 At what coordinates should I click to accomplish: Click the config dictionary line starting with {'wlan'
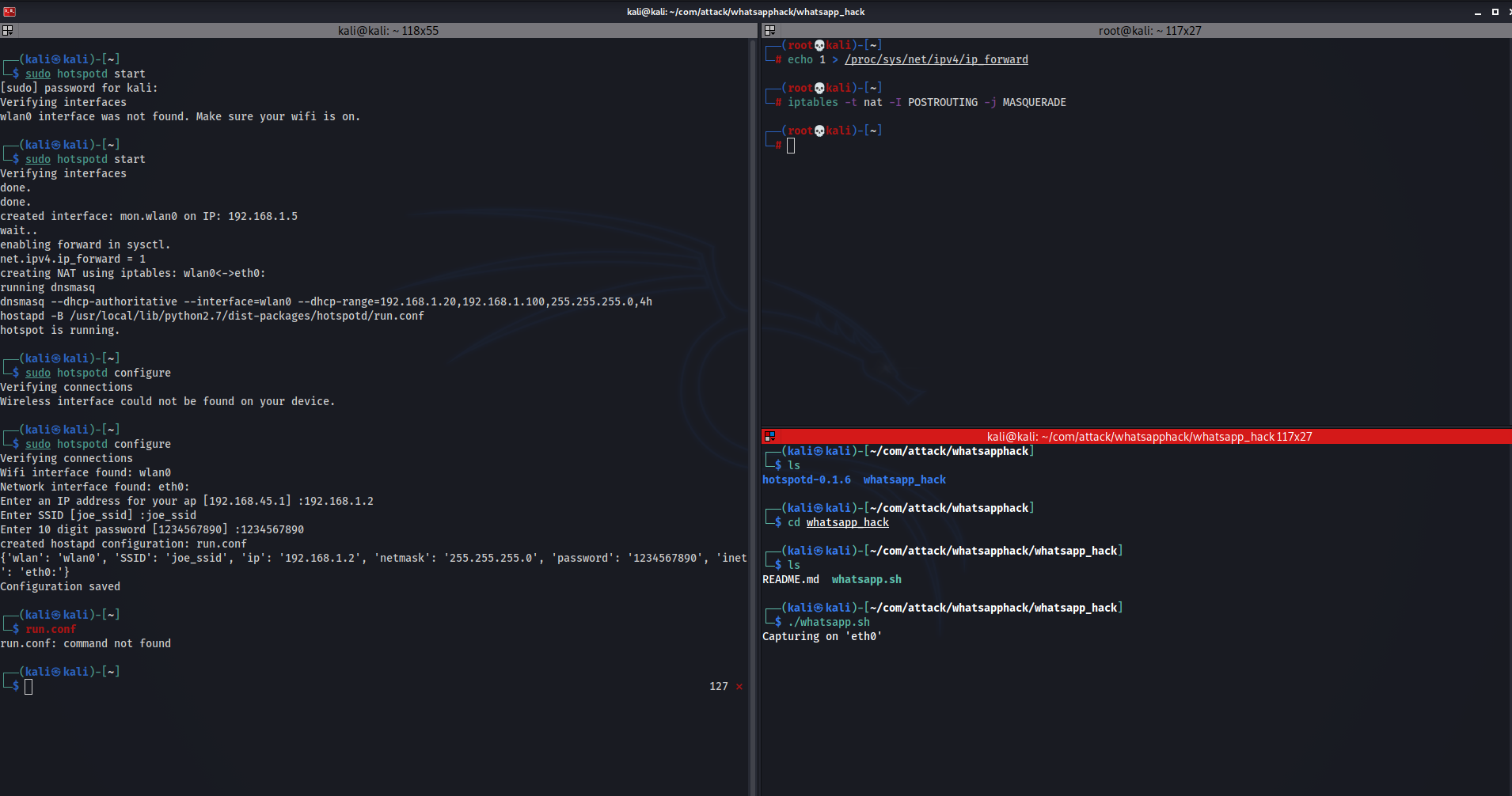(374, 558)
